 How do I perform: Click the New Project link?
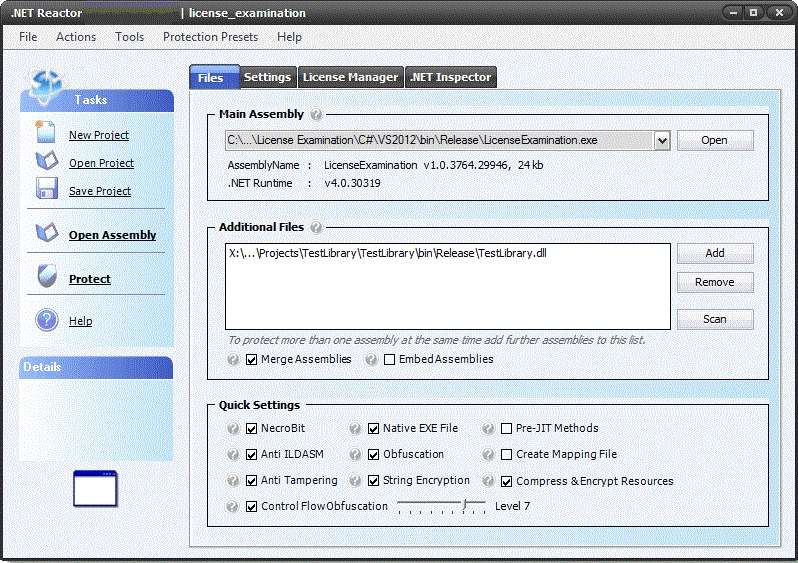[x=99, y=135]
